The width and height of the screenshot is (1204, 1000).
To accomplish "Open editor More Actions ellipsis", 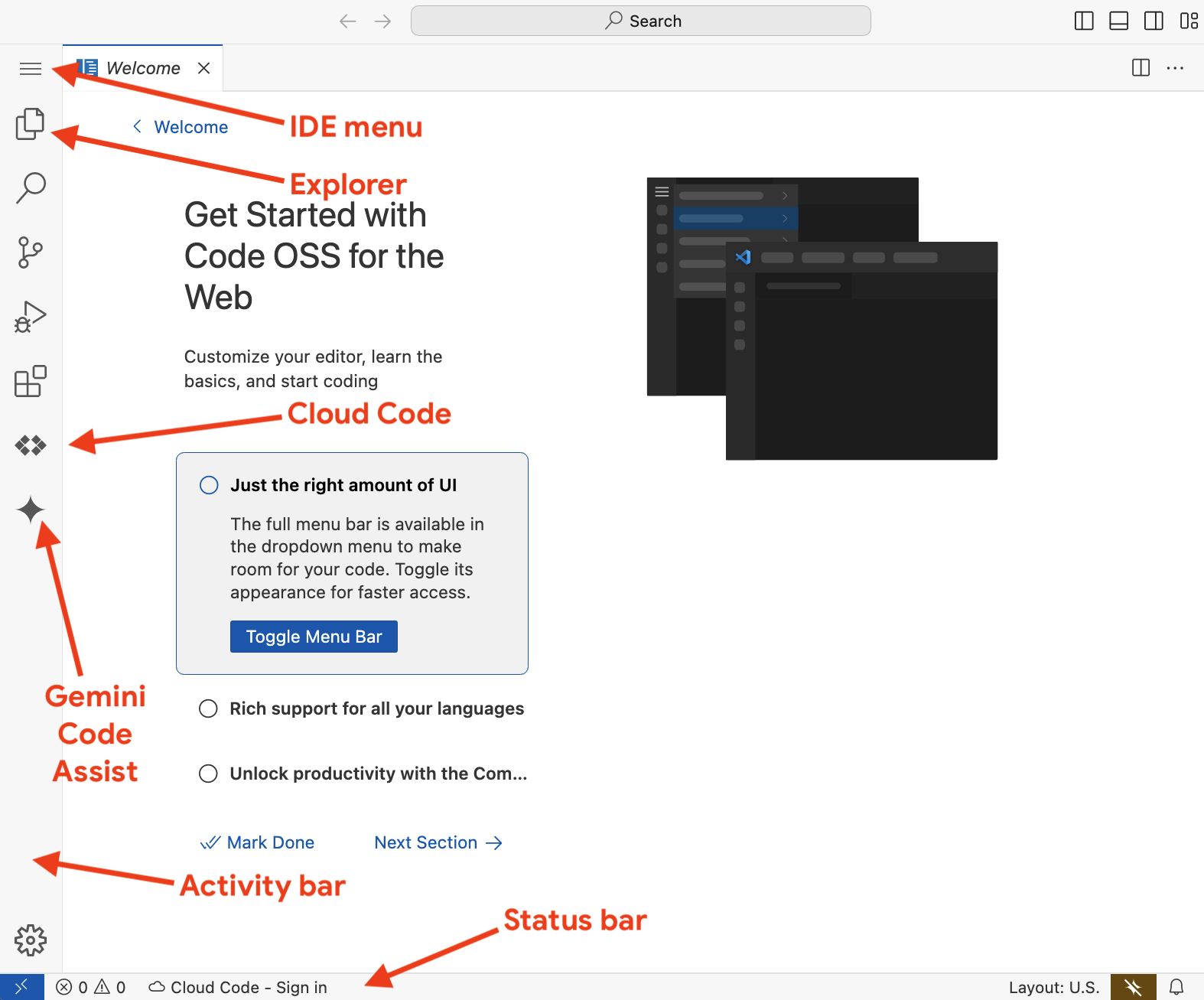I will (x=1176, y=68).
